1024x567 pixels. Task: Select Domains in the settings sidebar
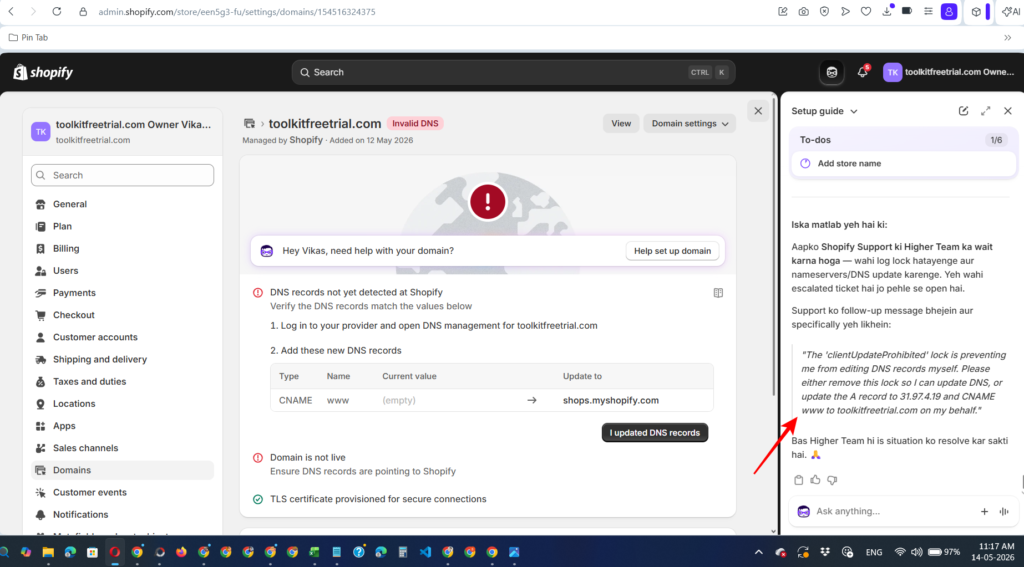point(122,470)
